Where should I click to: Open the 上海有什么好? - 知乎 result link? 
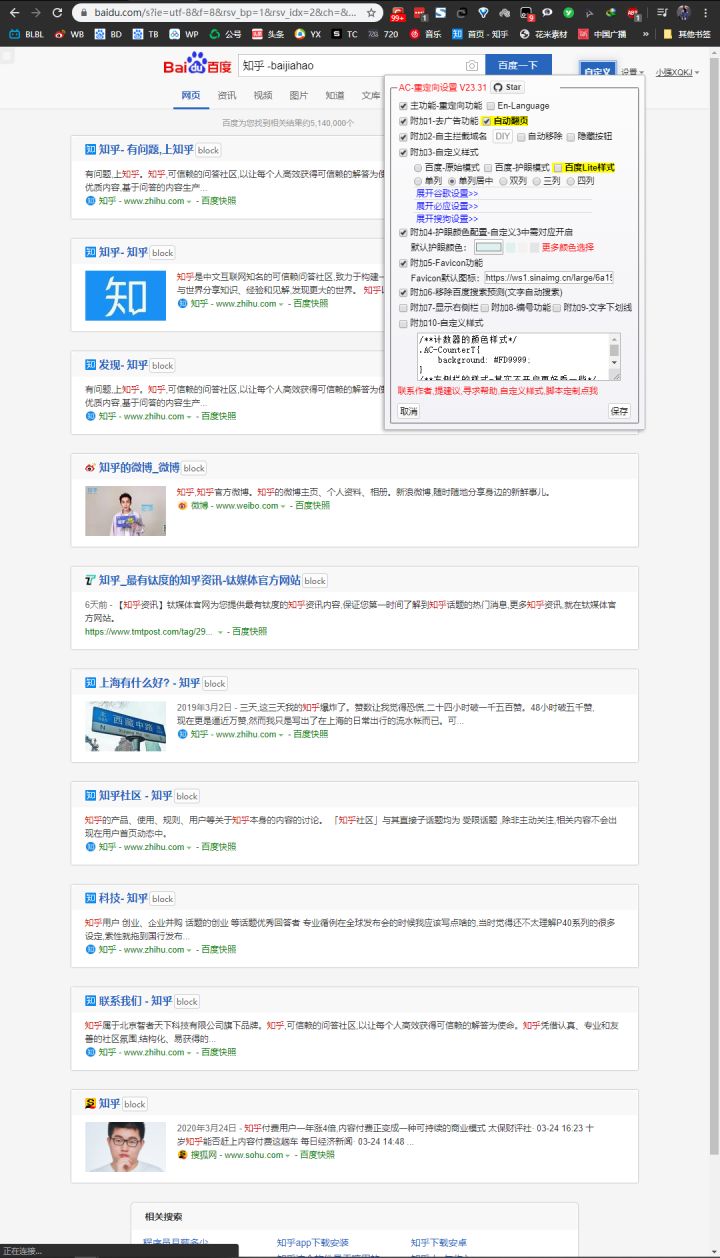(149, 683)
